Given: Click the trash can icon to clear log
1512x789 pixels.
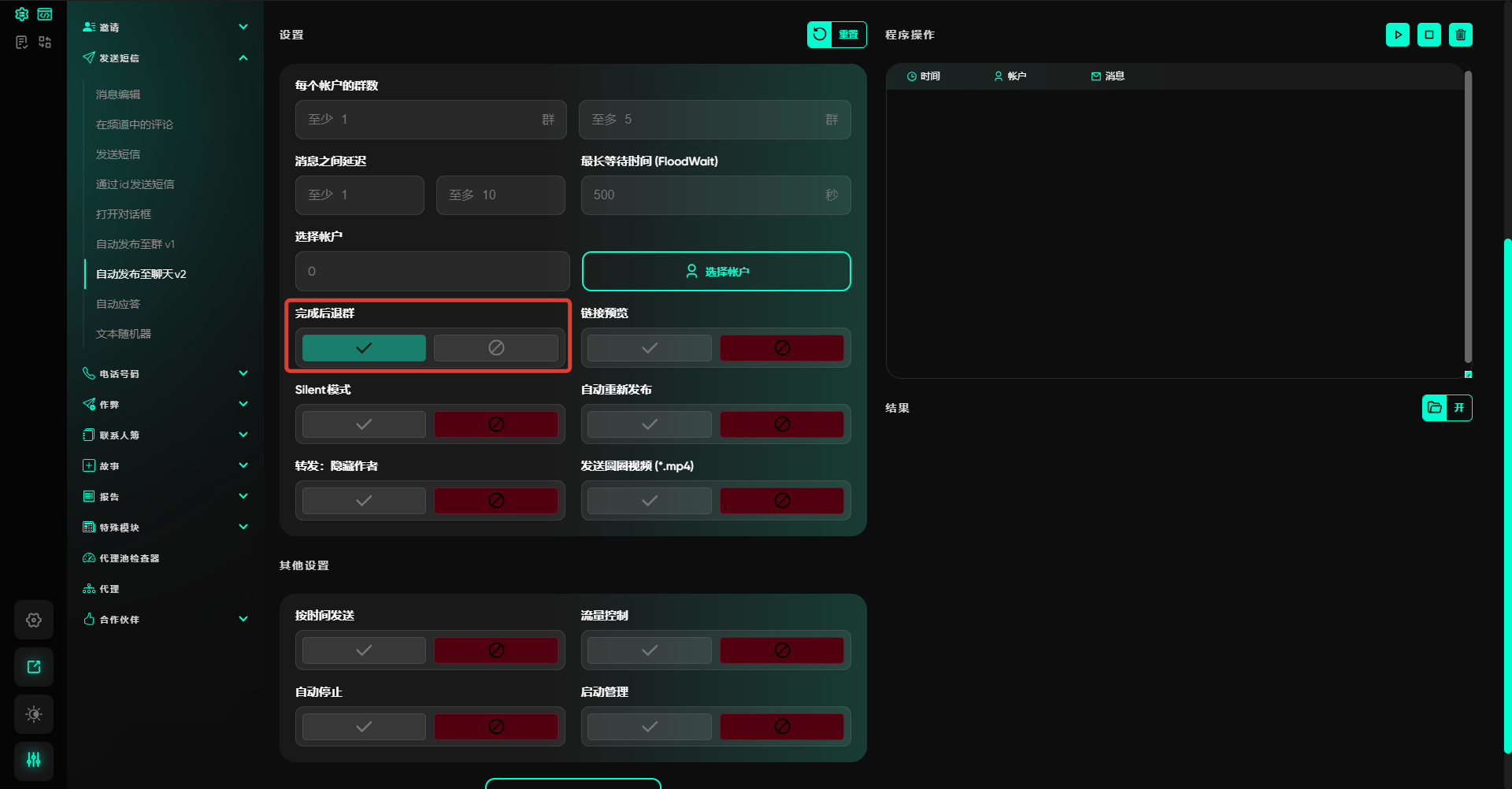Looking at the screenshot, I should (x=1460, y=35).
